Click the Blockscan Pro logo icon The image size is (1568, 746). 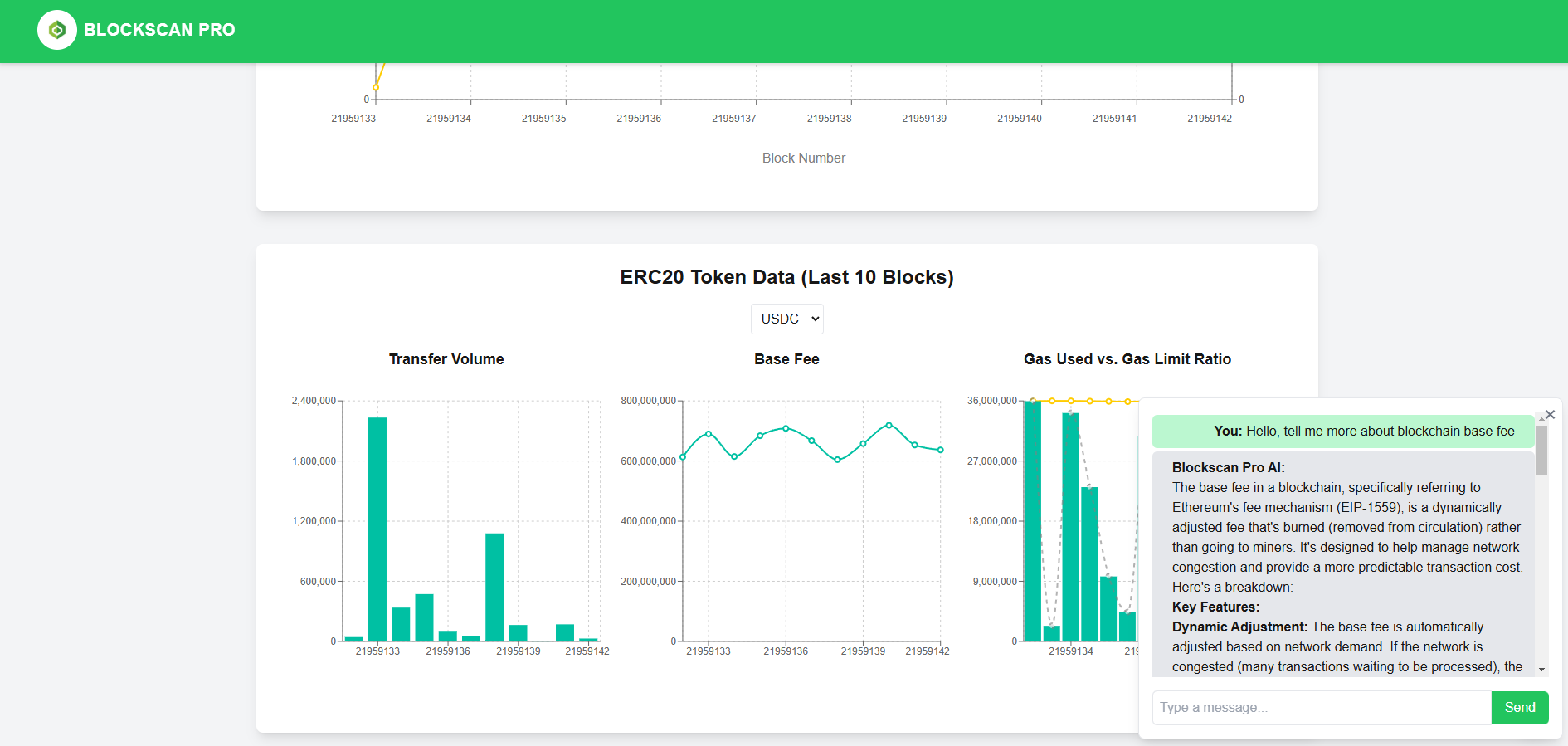click(x=57, y=30)
